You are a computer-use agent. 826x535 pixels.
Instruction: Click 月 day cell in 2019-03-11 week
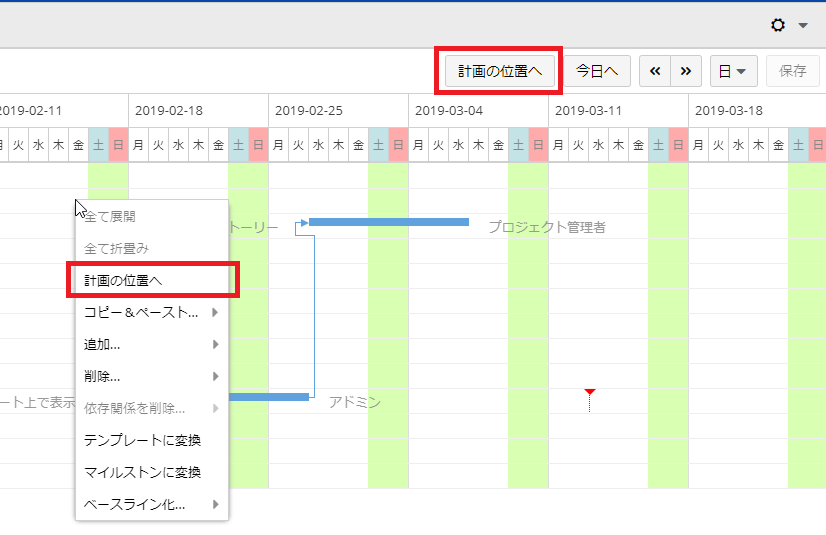coord(558,145)
